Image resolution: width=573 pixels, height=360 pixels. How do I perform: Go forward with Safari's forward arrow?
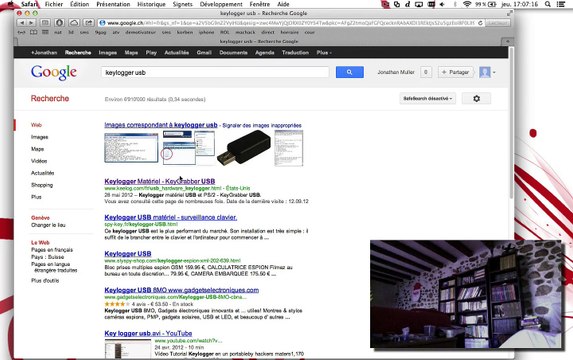[x=31, y=23]
